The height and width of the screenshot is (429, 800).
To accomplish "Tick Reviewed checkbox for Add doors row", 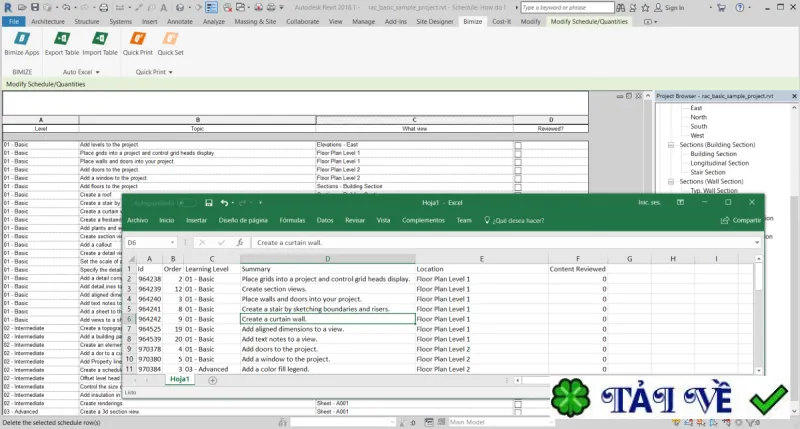I will (518, 170).
